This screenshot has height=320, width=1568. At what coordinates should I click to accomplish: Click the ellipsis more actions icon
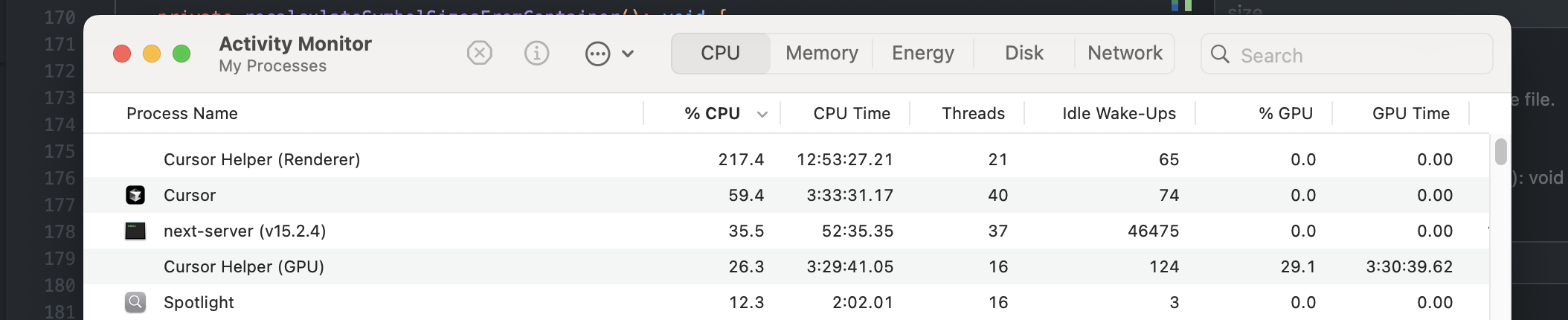[597, 54]
